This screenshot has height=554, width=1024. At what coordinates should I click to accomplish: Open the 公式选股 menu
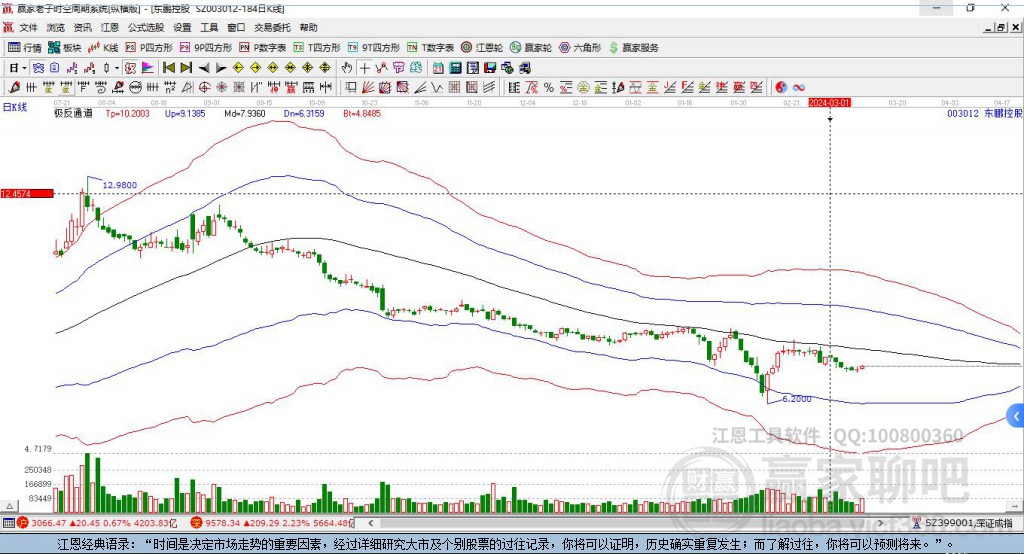pyautogui.click(x=146, y=27)
